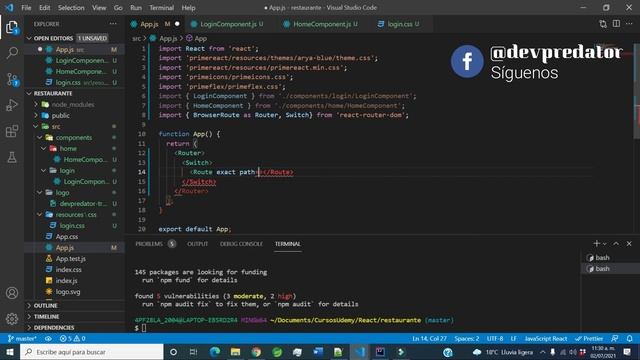The image size is (640, 360).
Task: Collapse the RESTAURANTE folder section
Action: [29, 93]
